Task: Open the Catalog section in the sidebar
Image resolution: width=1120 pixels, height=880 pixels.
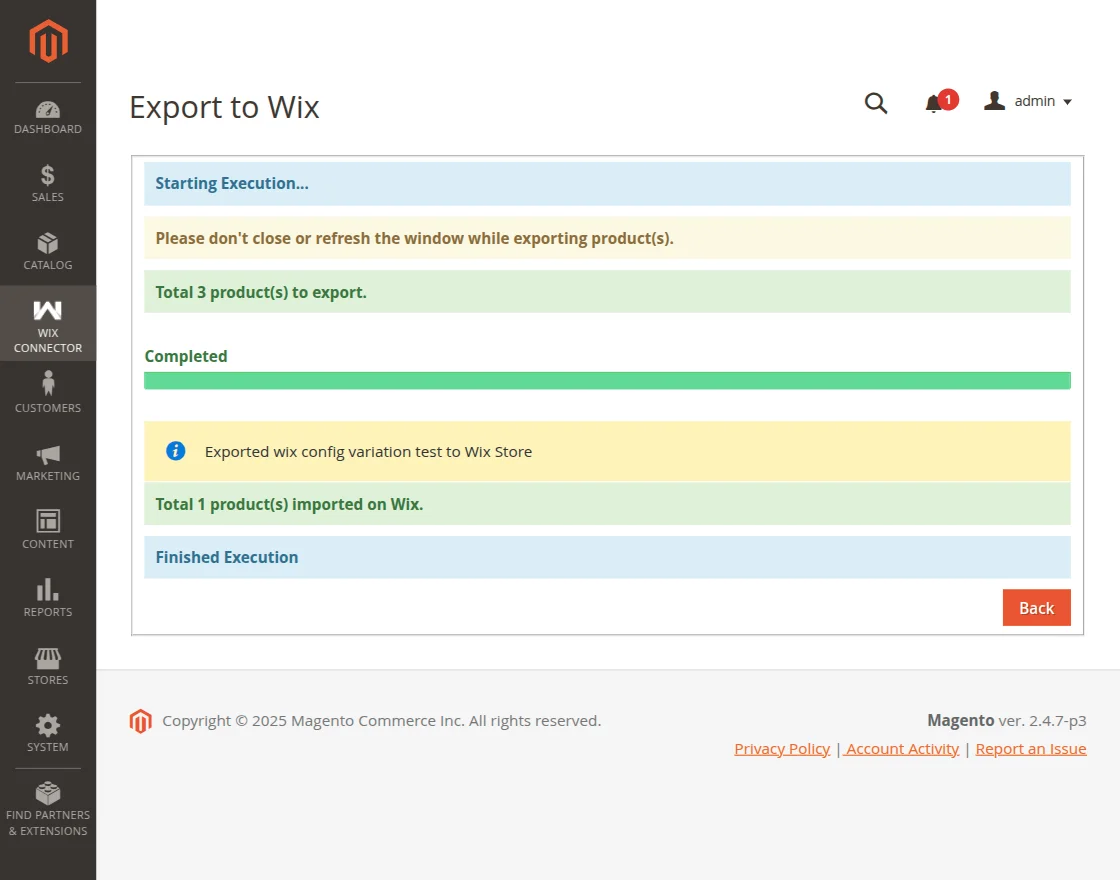Action: (x=47, y=248)
